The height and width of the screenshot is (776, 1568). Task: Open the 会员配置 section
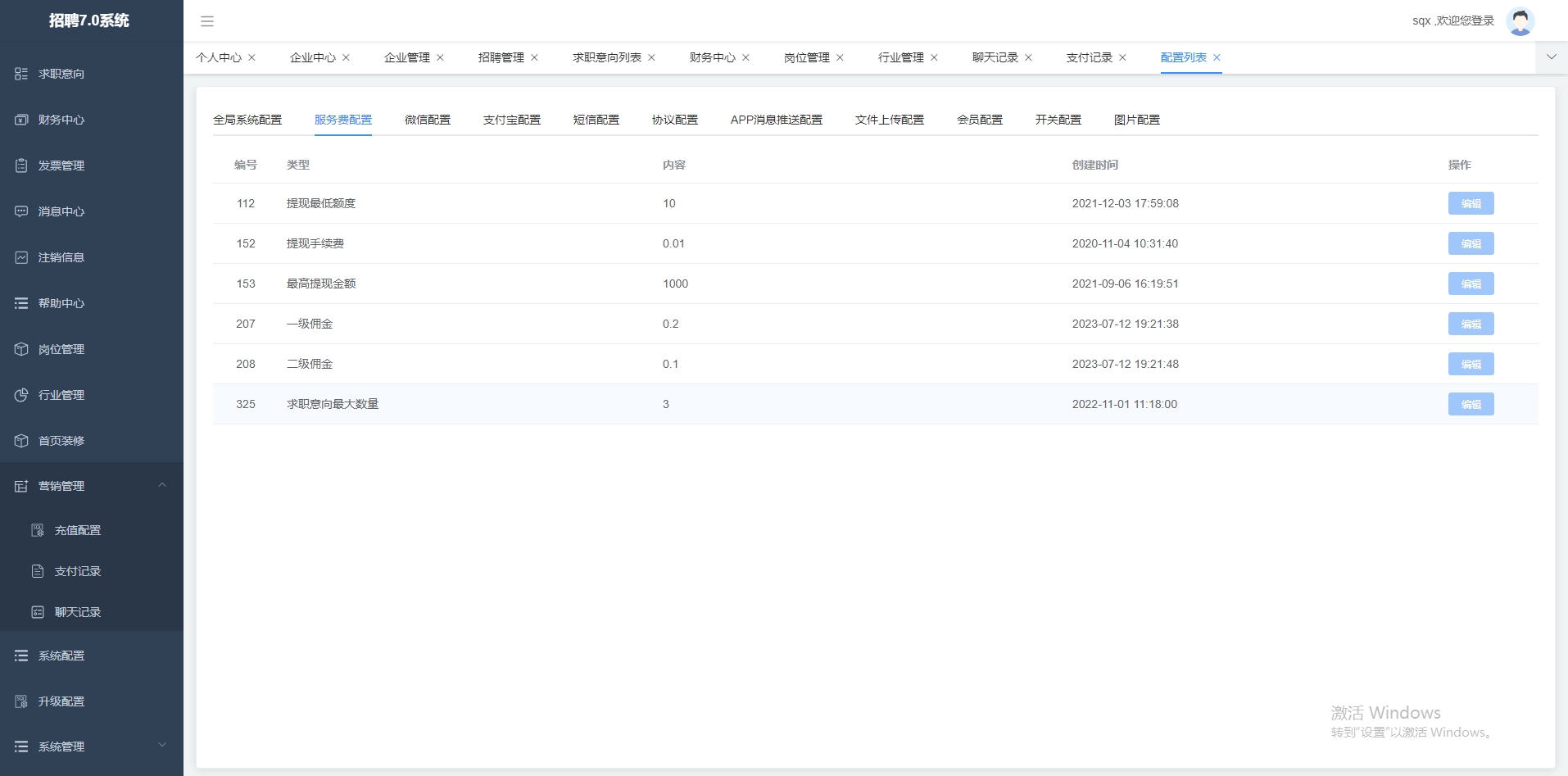tap(980, 120)
